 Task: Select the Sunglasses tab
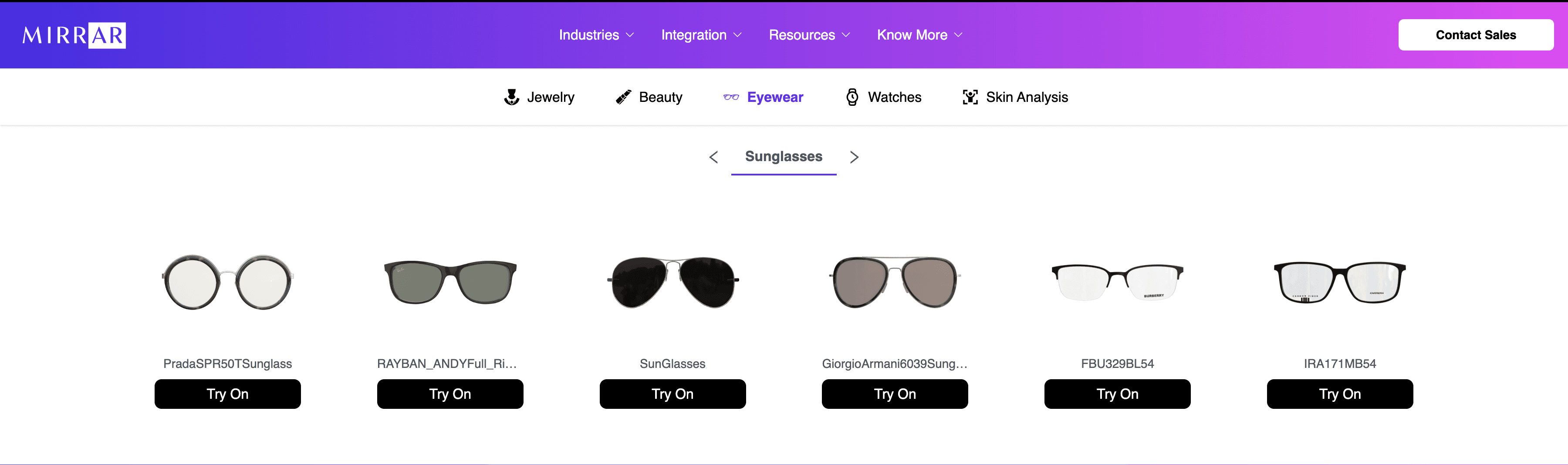[x=784, y=157]
